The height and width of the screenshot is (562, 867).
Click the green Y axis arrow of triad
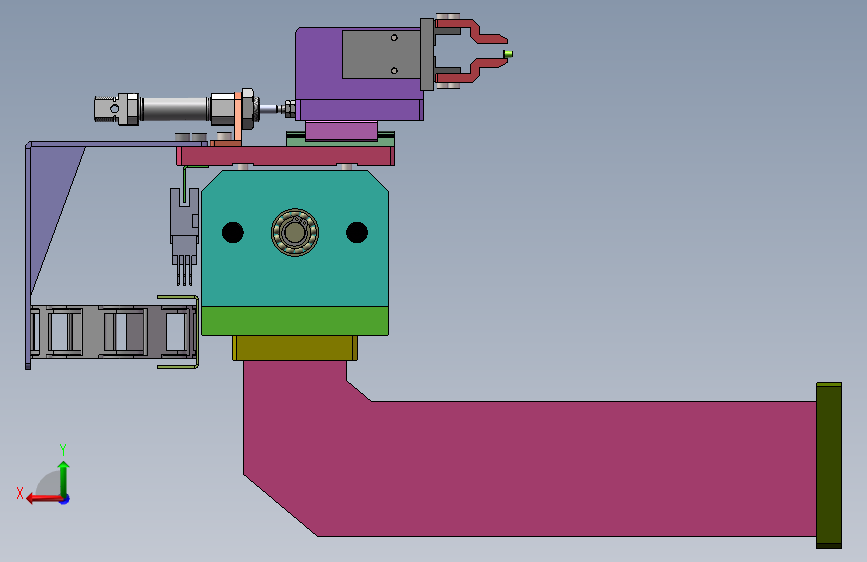tap(64, 479)
